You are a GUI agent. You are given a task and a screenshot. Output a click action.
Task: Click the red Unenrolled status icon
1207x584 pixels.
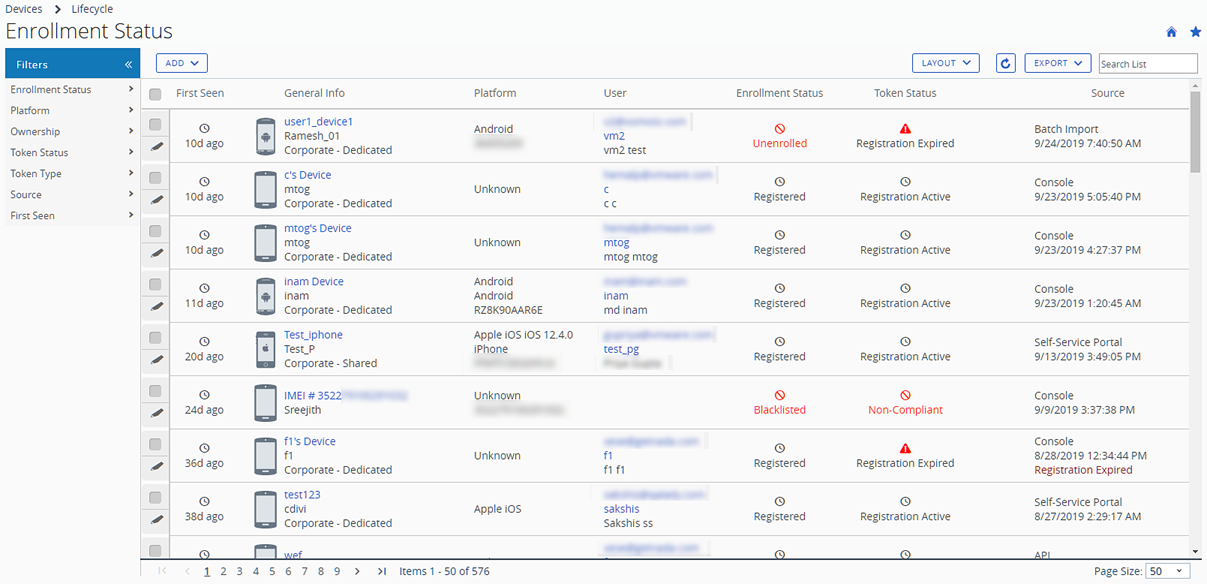[780, 129]
